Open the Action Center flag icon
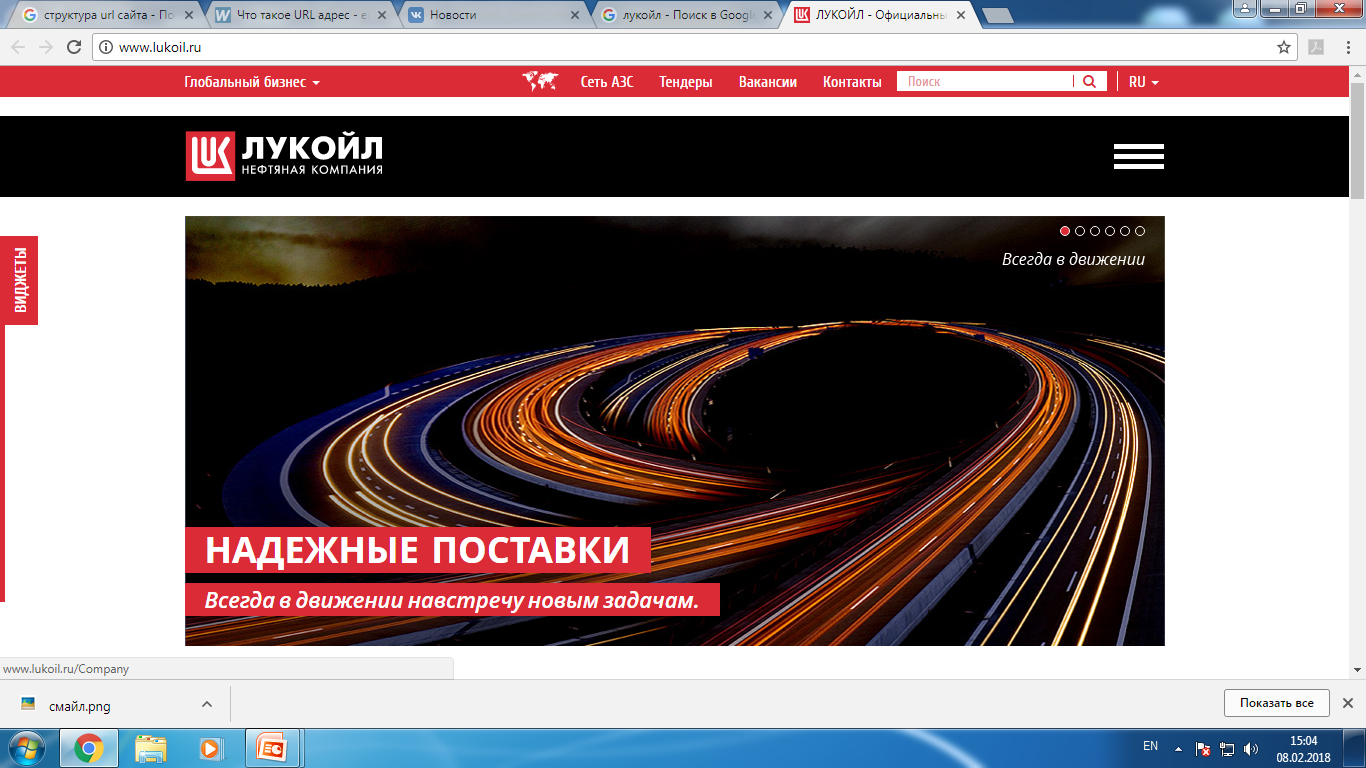This screenshot has width=1366, height=768. click(1204, 748)
